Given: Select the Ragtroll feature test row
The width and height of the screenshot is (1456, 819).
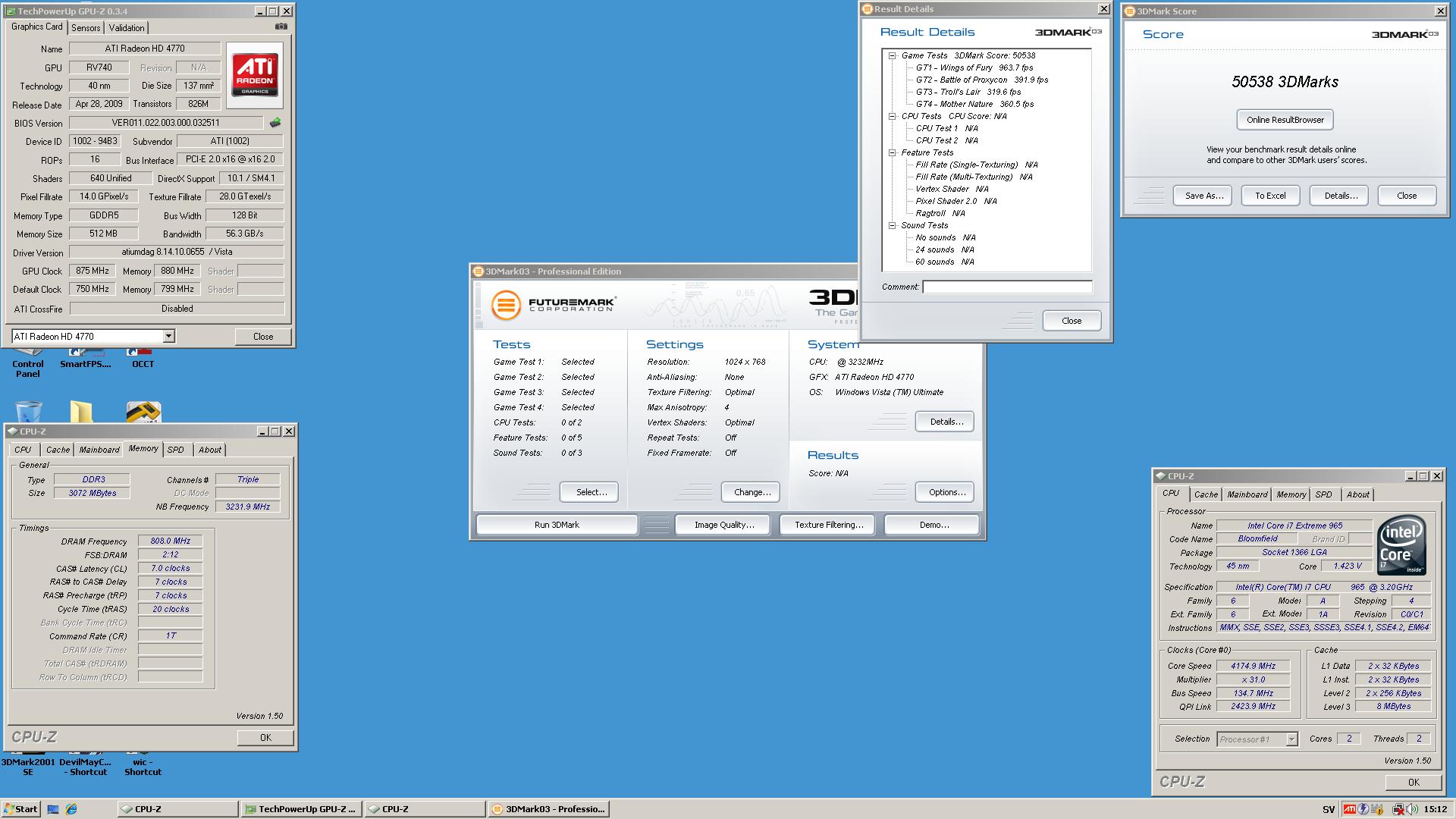Looking at the screenshot, I should [x=940, y=213].
